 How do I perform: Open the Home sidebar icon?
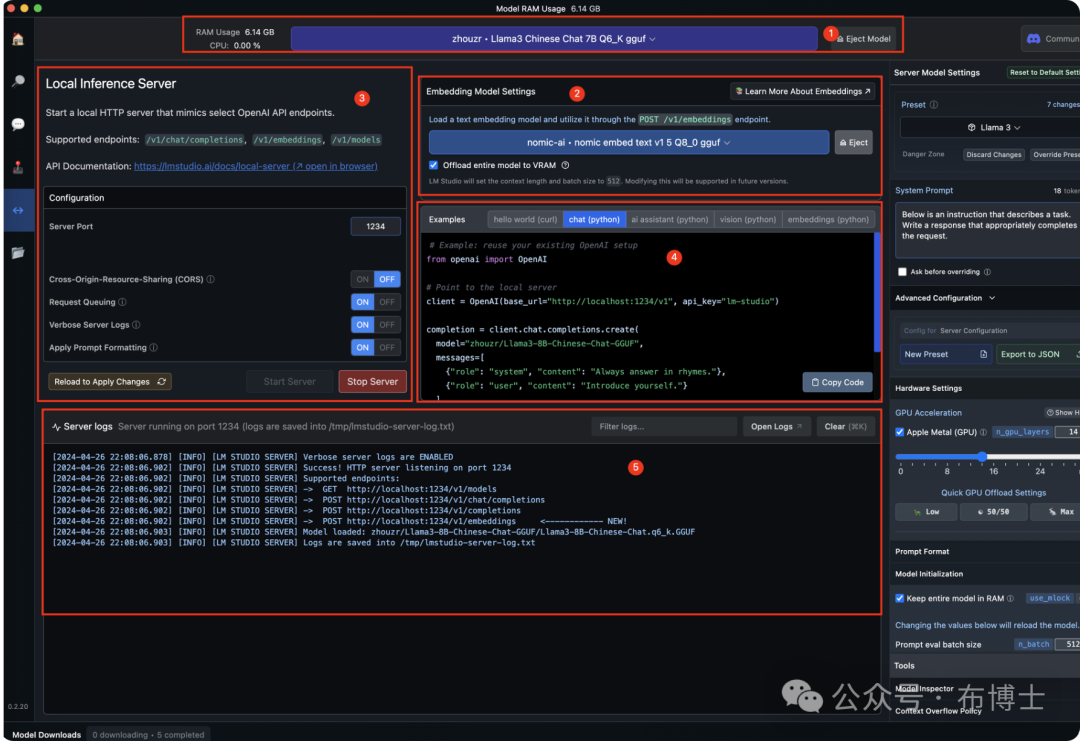[18, 39]
